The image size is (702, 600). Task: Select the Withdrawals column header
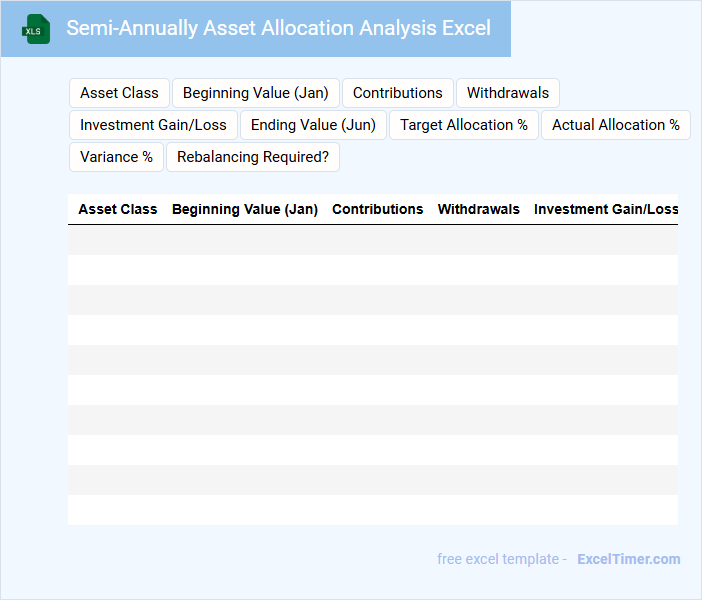click(x=479, y=209)
